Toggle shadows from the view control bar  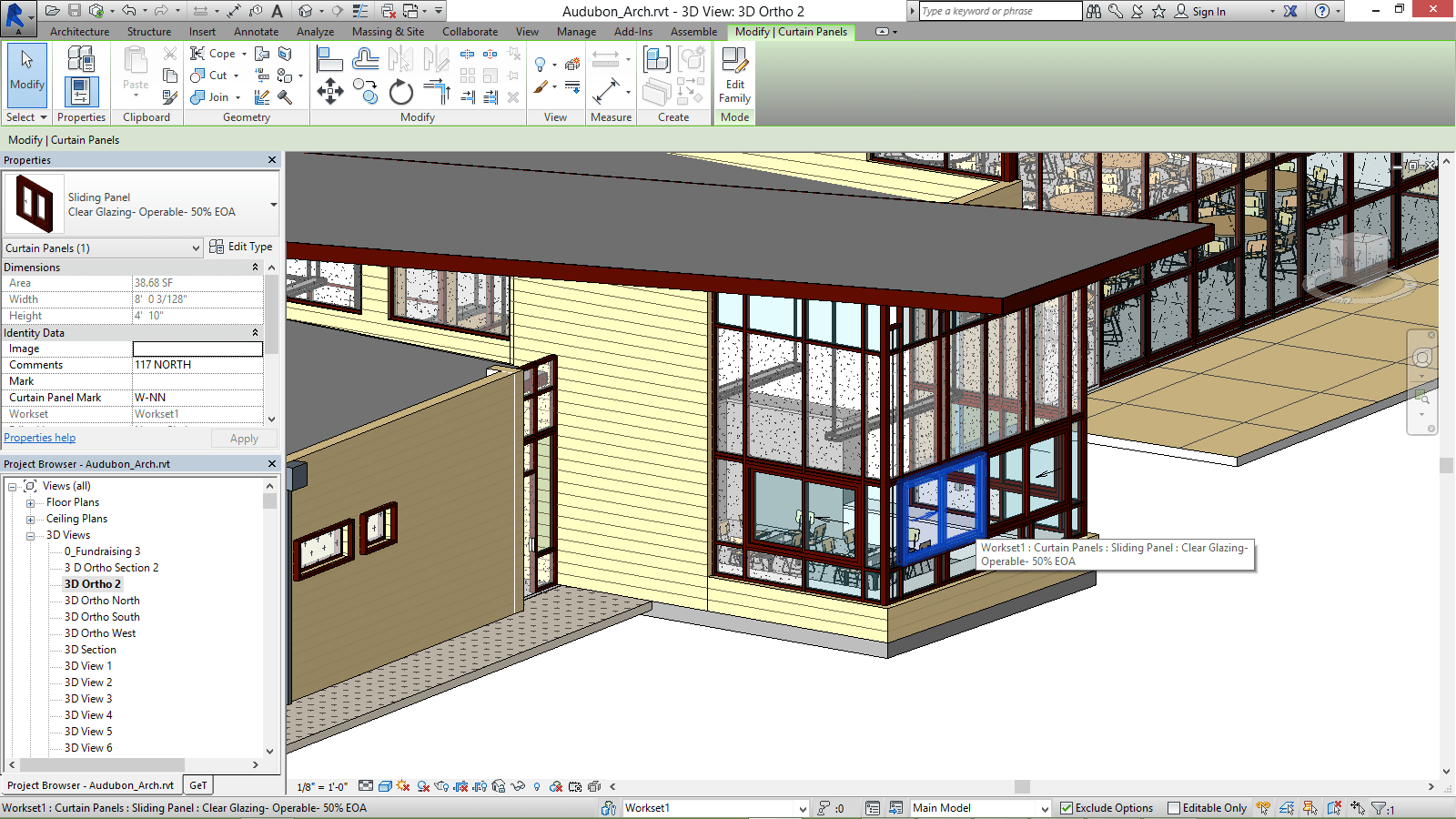click(x=423, y=784)
